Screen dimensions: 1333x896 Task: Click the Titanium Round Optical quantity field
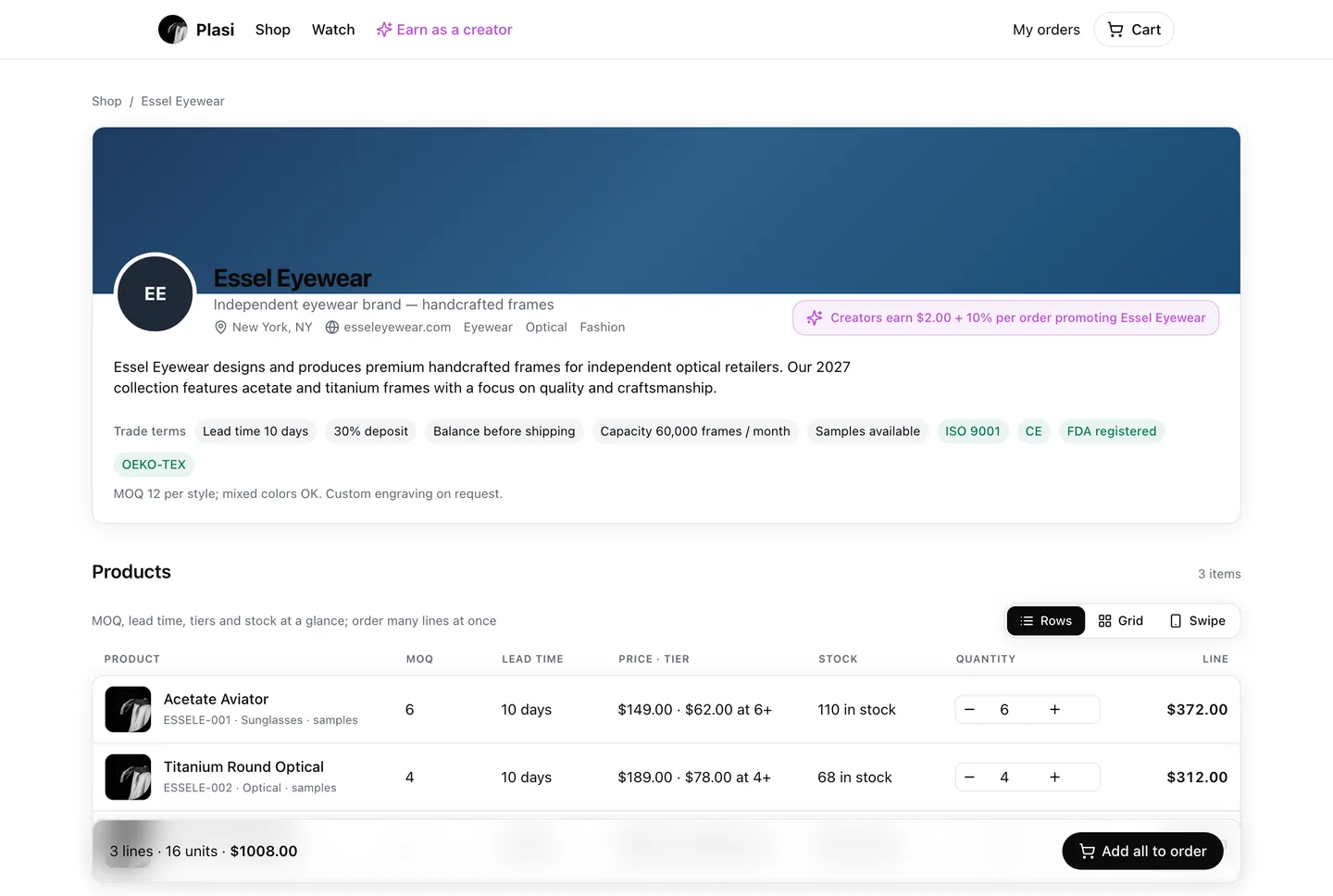click(1004, 778)
